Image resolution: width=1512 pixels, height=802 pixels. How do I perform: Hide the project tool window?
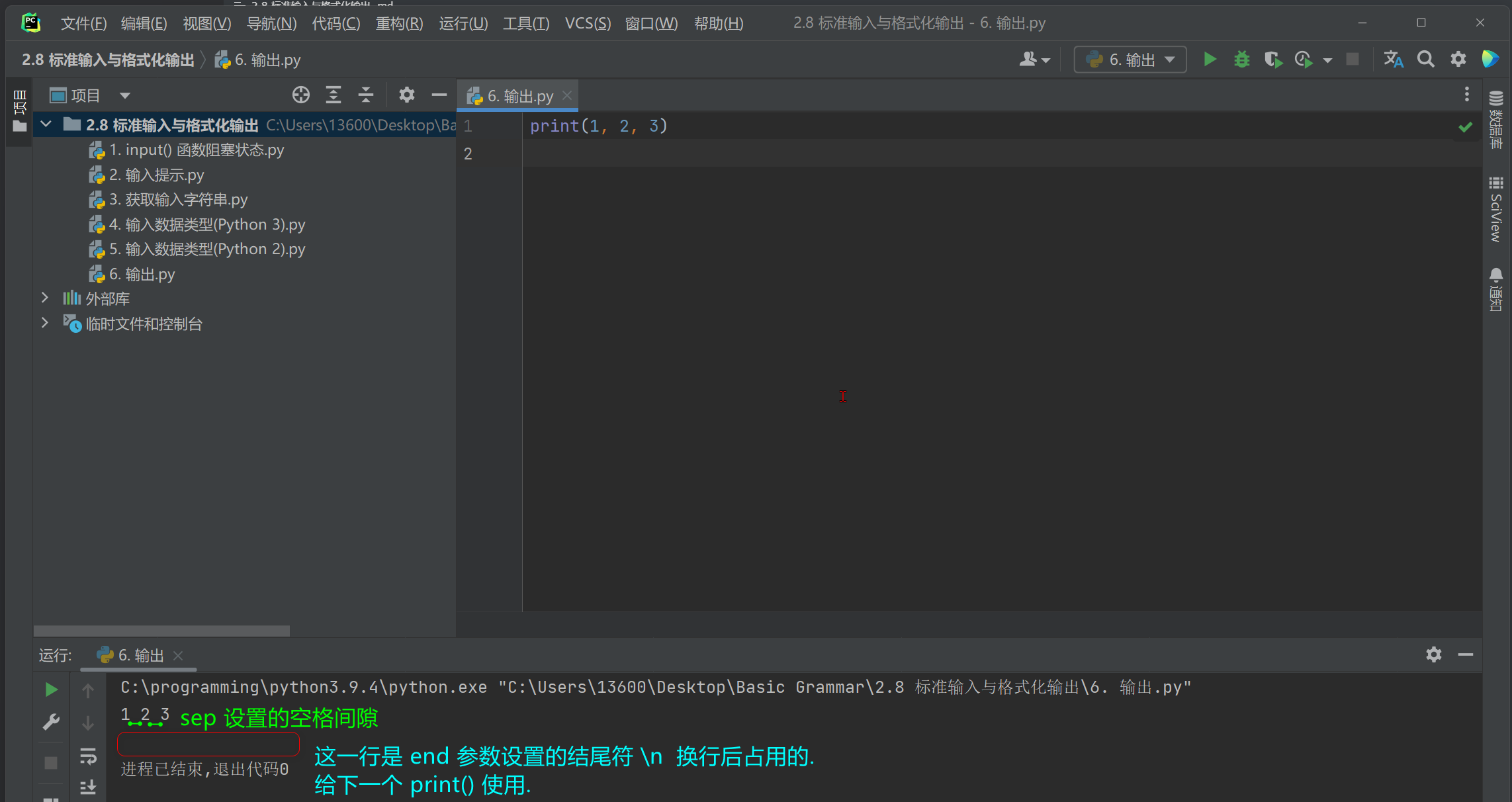439,95
